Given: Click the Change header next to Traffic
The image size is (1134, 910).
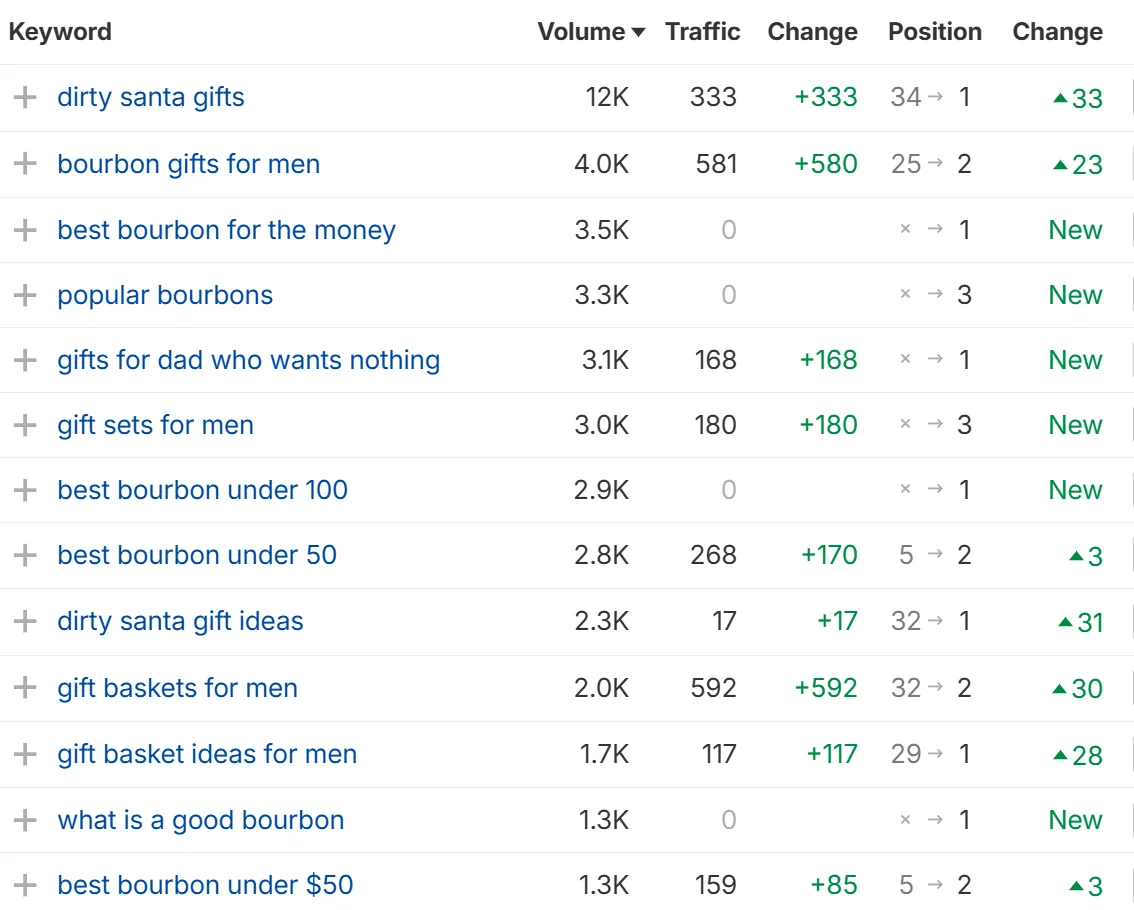Looking at the screenshot, I should pyautogui.click(x=812, y=32).
